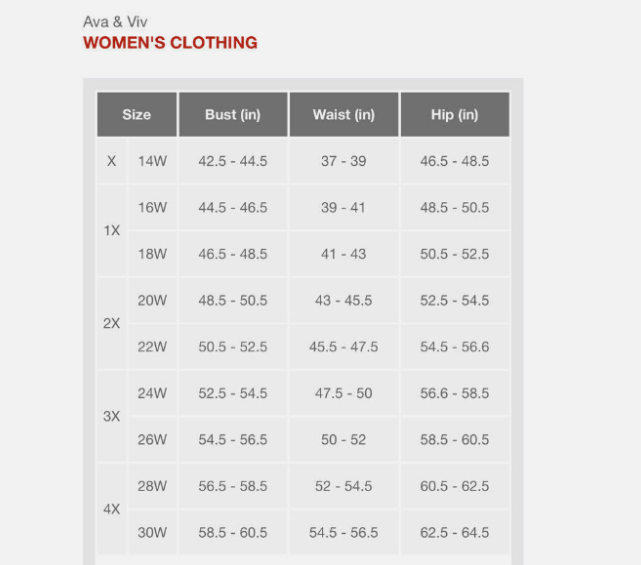Click the waist value 39 - 41

(x=344, y=208)
